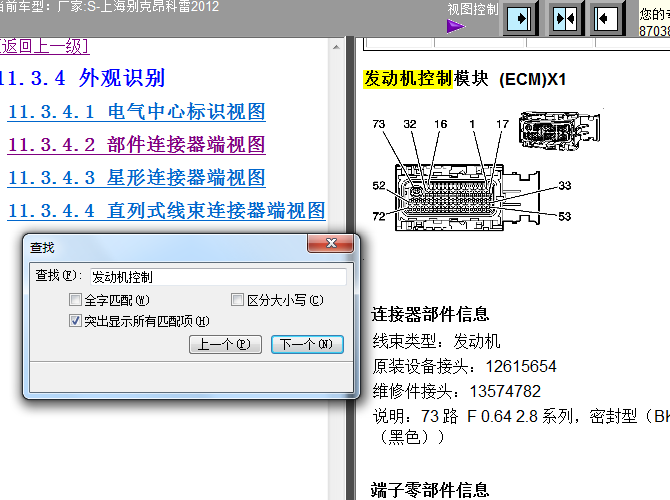
Task: Click the left pane scroll up arrow
Action: click(x=336, y=47)
